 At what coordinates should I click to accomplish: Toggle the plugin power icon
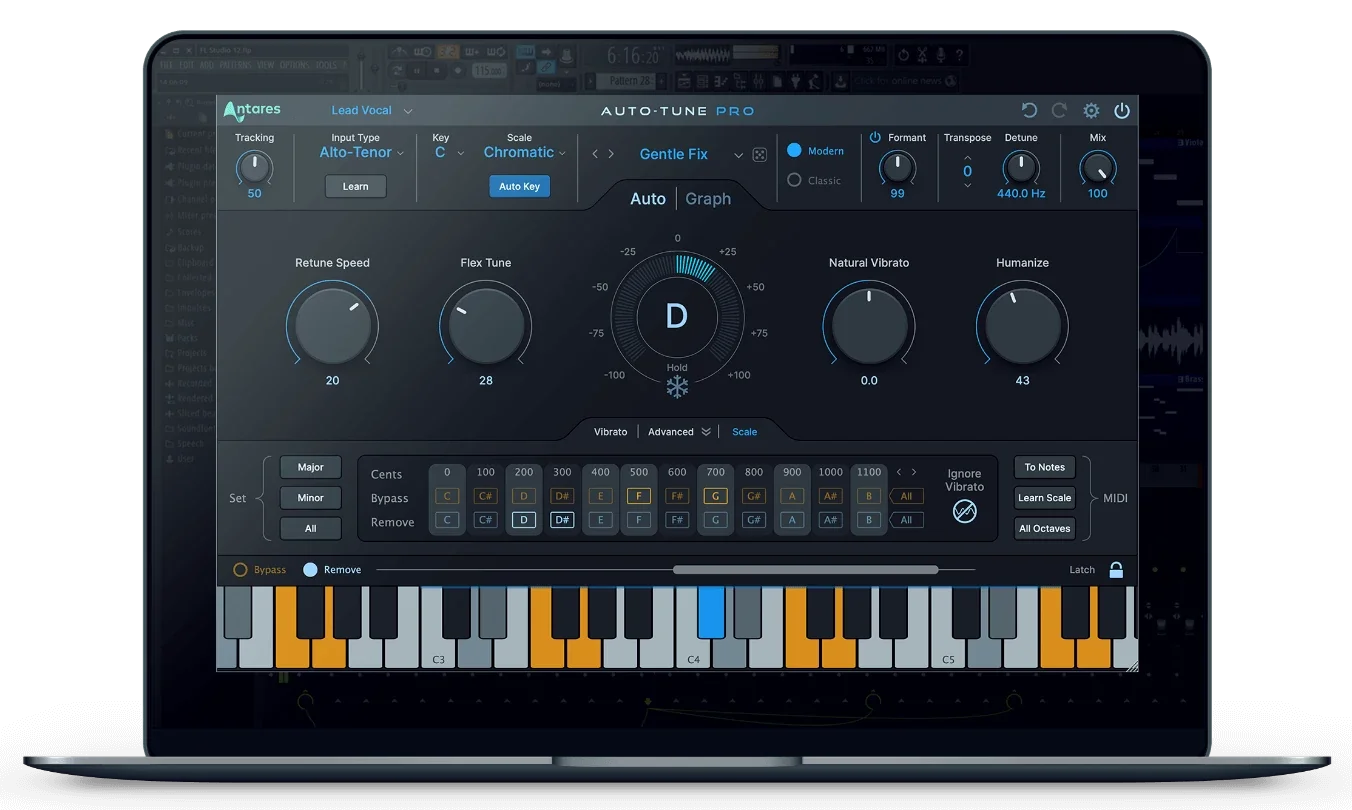pos(1122,111)
